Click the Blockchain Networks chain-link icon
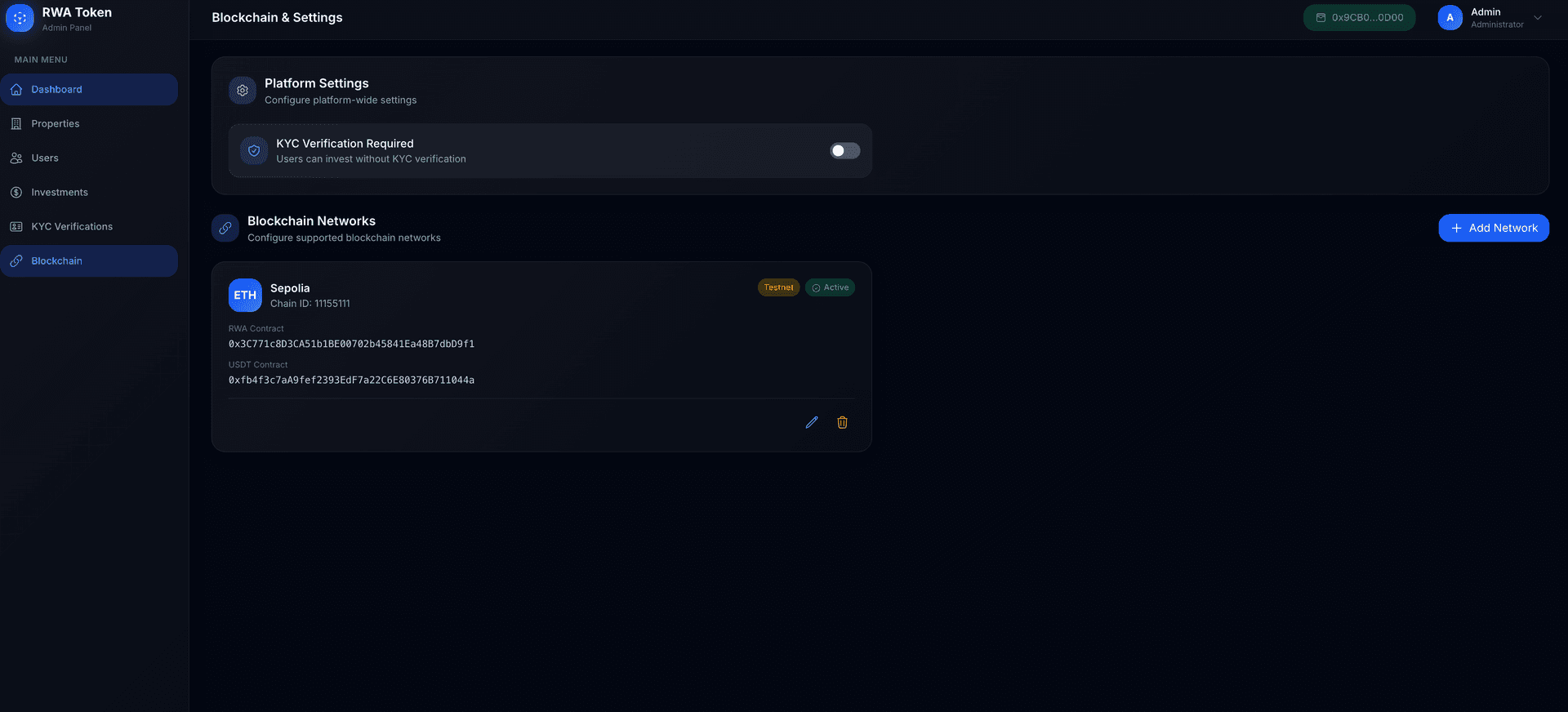1568x712 pixels. point(225,229)
